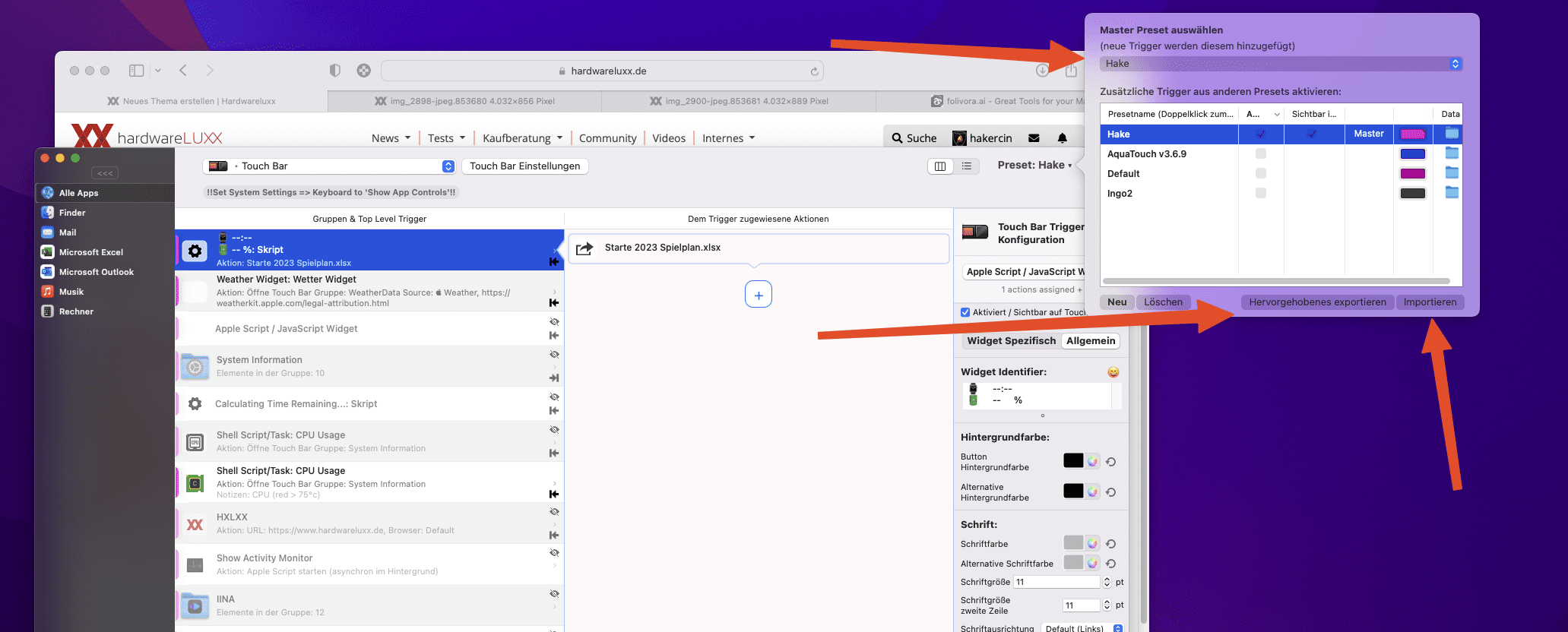The height and width of the screenshot is (632, 1568).
Task: Open the Apple Script / JavaScript Widget selector
Action: pyautogui.click(x=1025, y=272)
